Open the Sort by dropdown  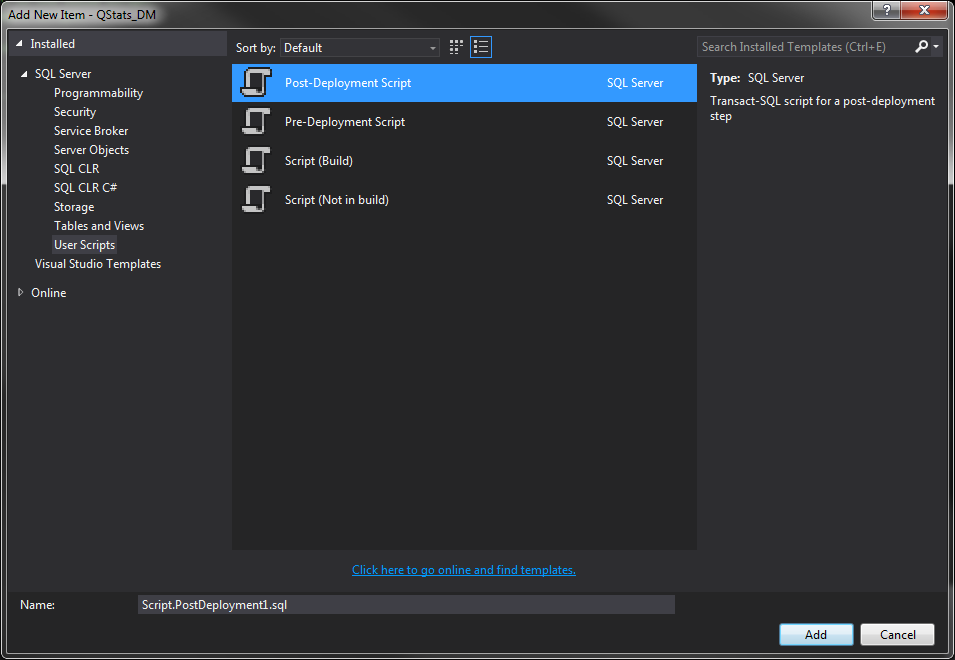[x=360, y=48]
